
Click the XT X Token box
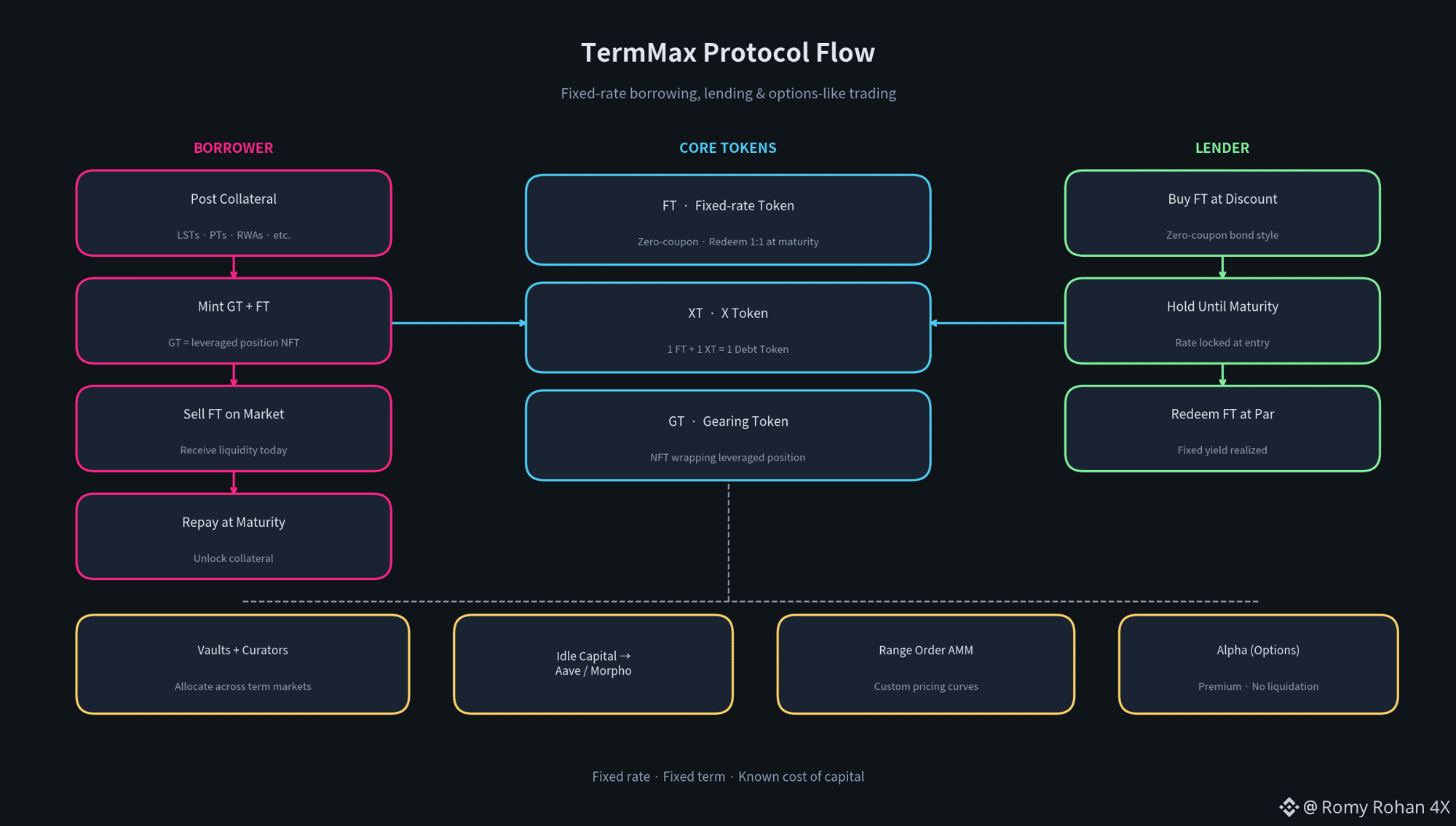click(728, 327)
